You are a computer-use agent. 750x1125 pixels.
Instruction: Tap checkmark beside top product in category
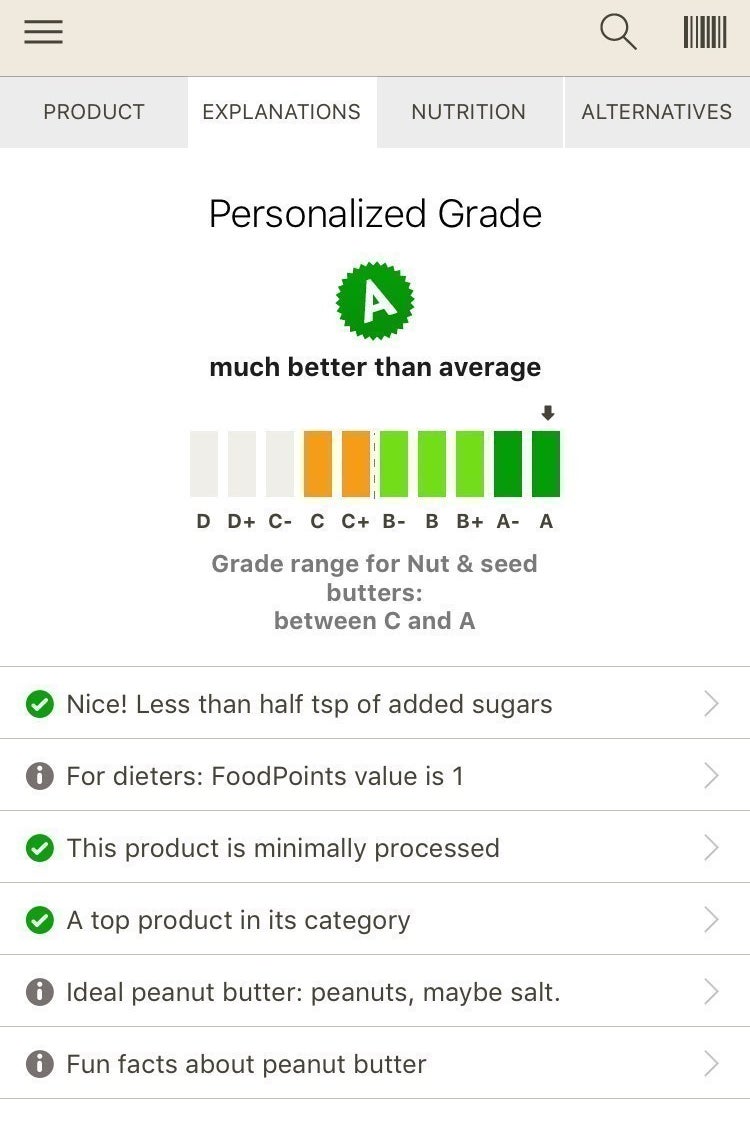click(39, 920)
